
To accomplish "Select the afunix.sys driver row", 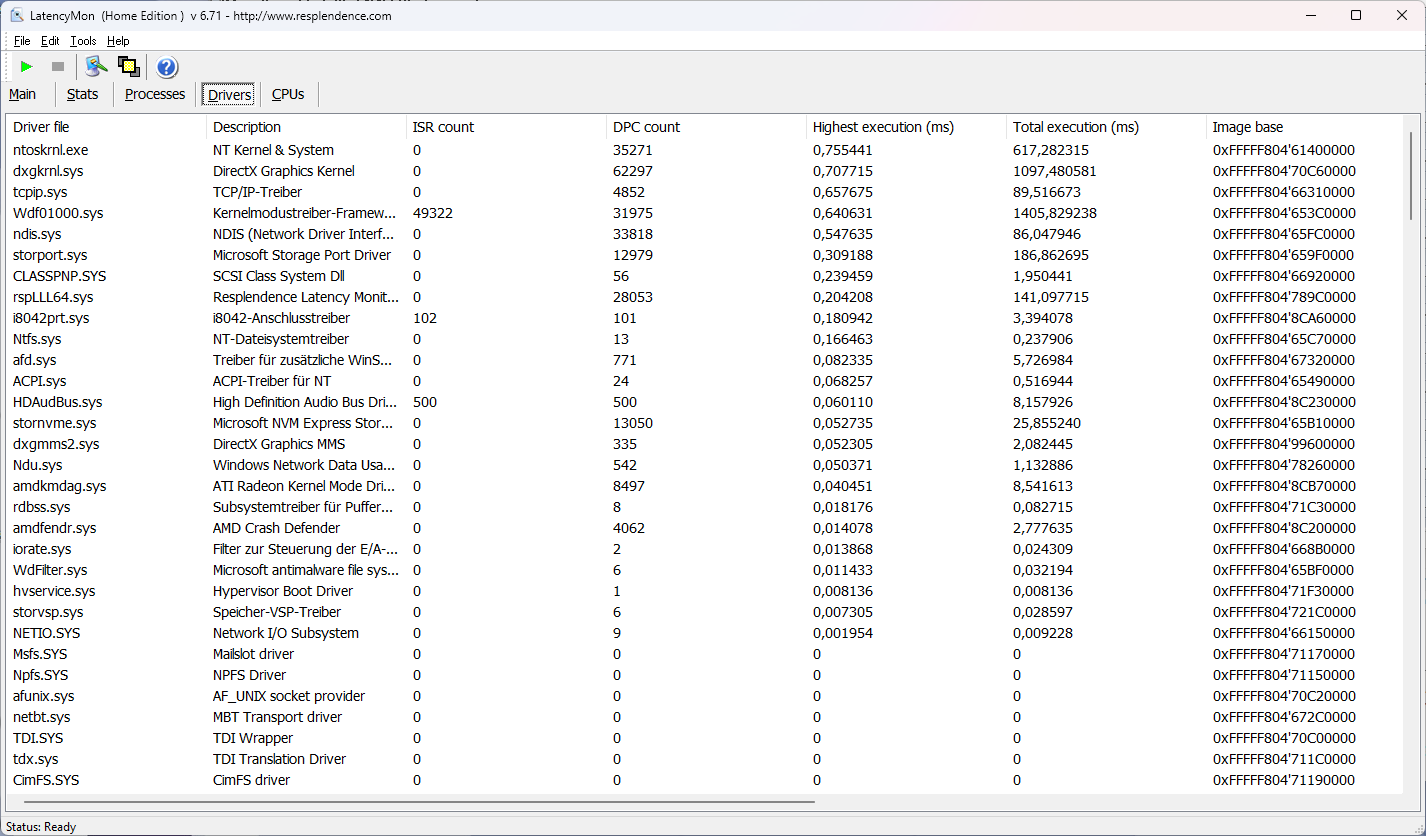I will tap(706, 696).
